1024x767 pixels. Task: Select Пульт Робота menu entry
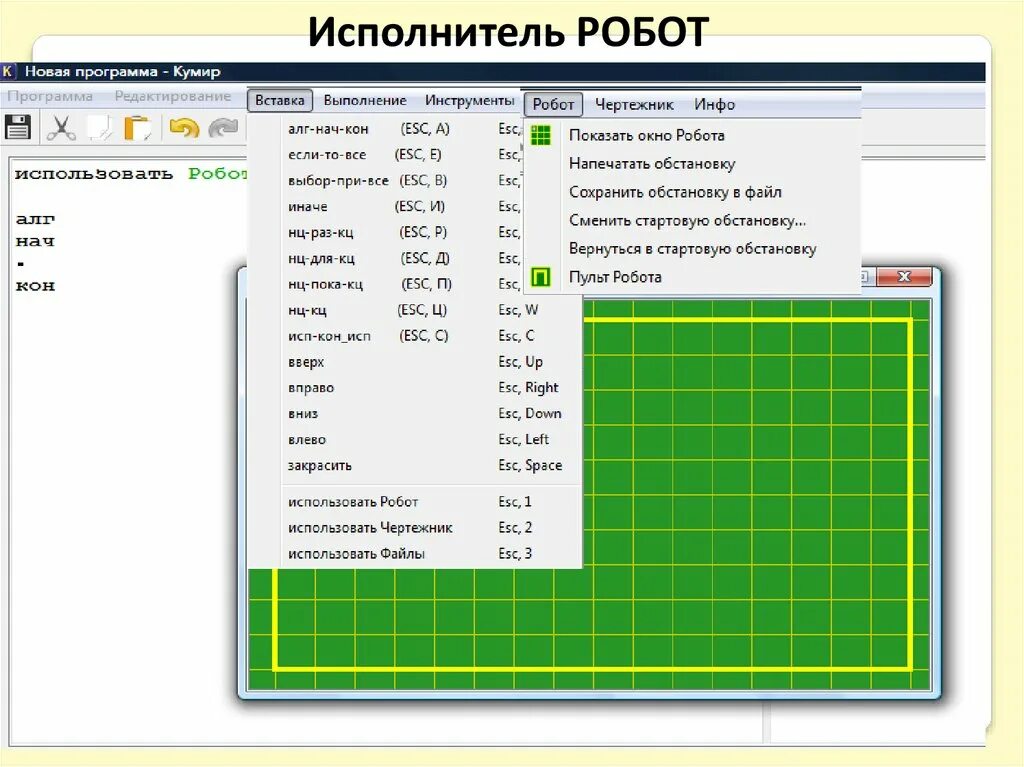click(x=692, y=277)
